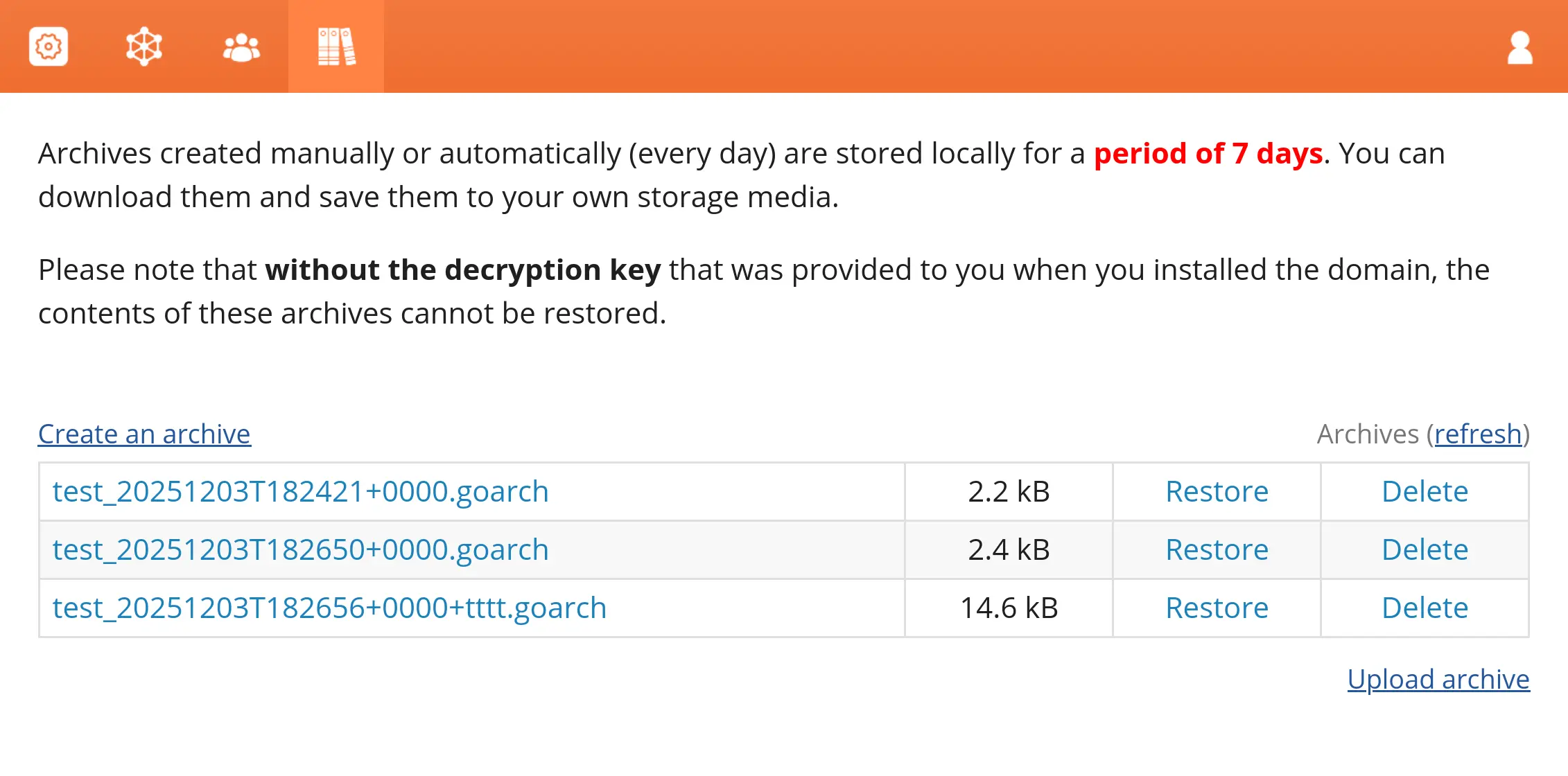This screenshot has width=1568, height=776.
Task: Delete the 2.4 kB archive
Action: pos(1425,550)
